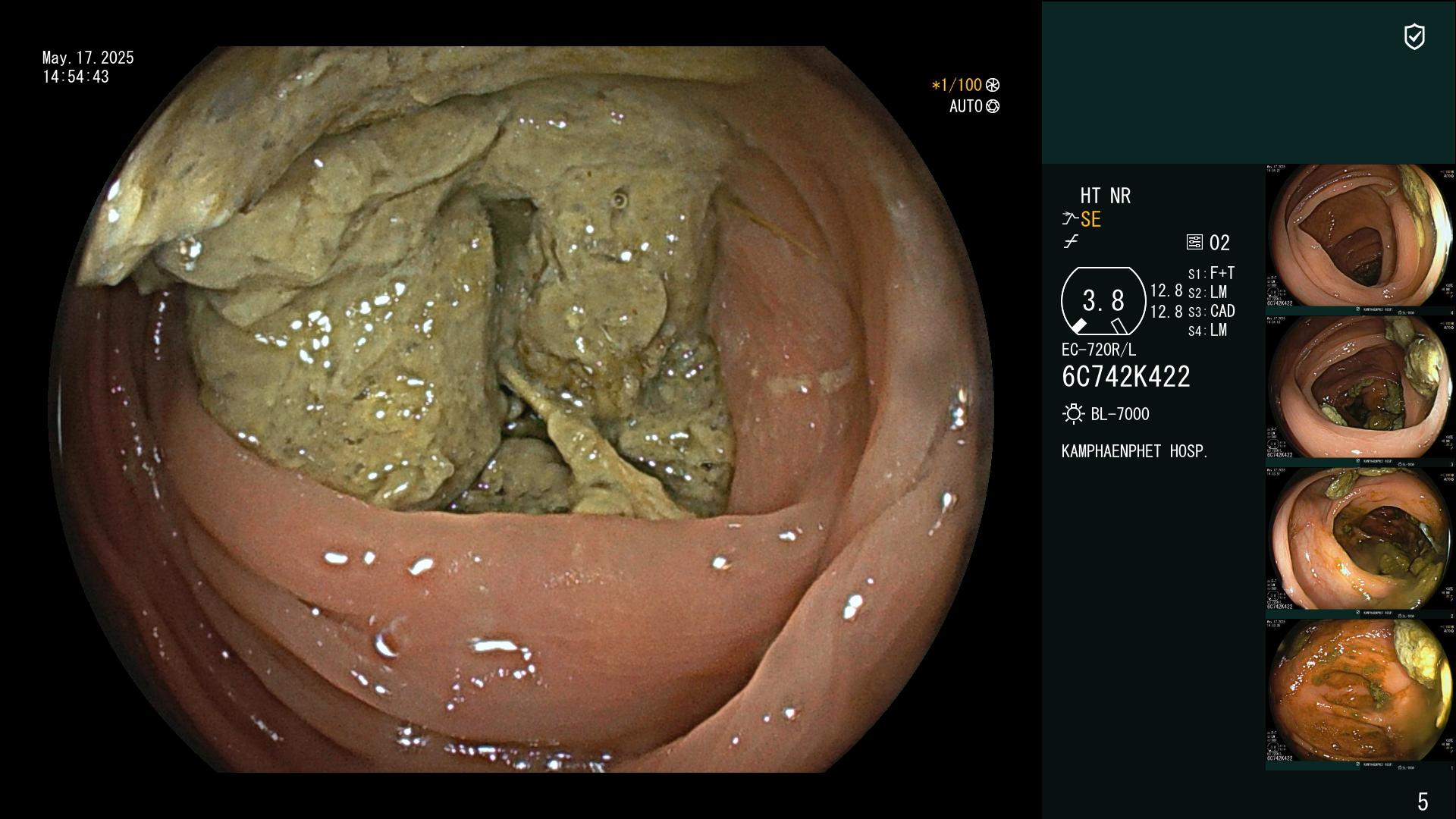The image size is (1456, 819).
Task: Click the main endoscopic live image
Action: [x=522, y=409]
